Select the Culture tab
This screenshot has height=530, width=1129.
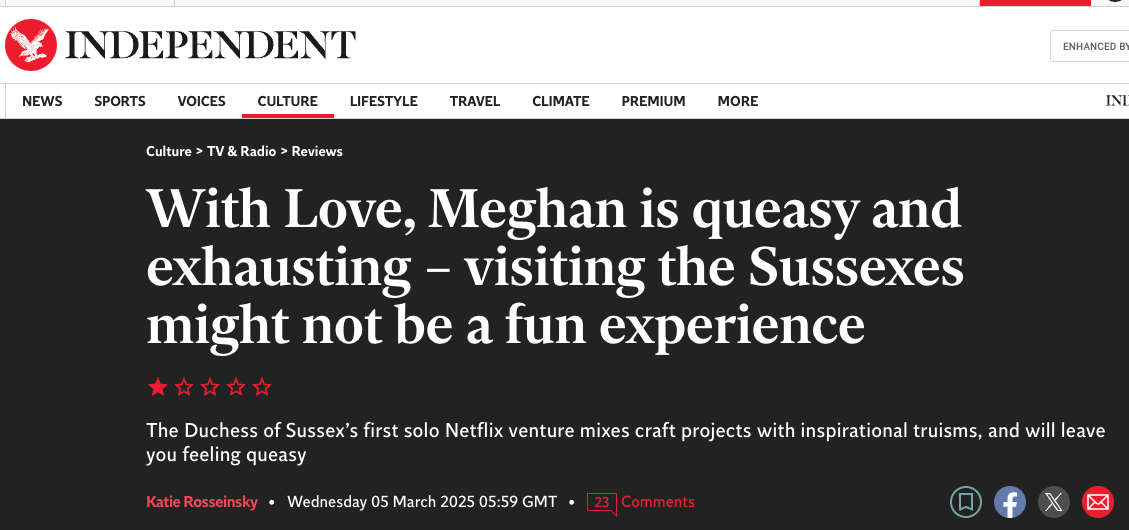pyautogui.click(x=287, y=101)
